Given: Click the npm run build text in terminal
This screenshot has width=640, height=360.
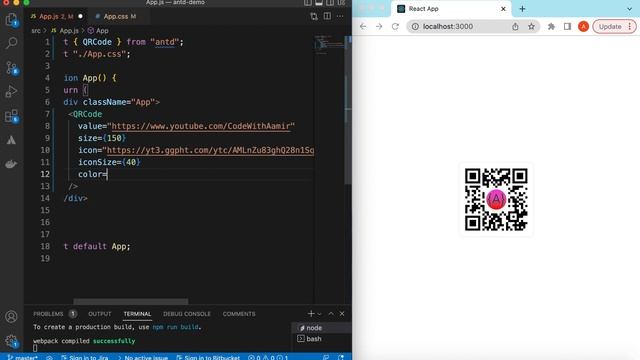Looking at the screenshot, I should (x=176, y=327).
